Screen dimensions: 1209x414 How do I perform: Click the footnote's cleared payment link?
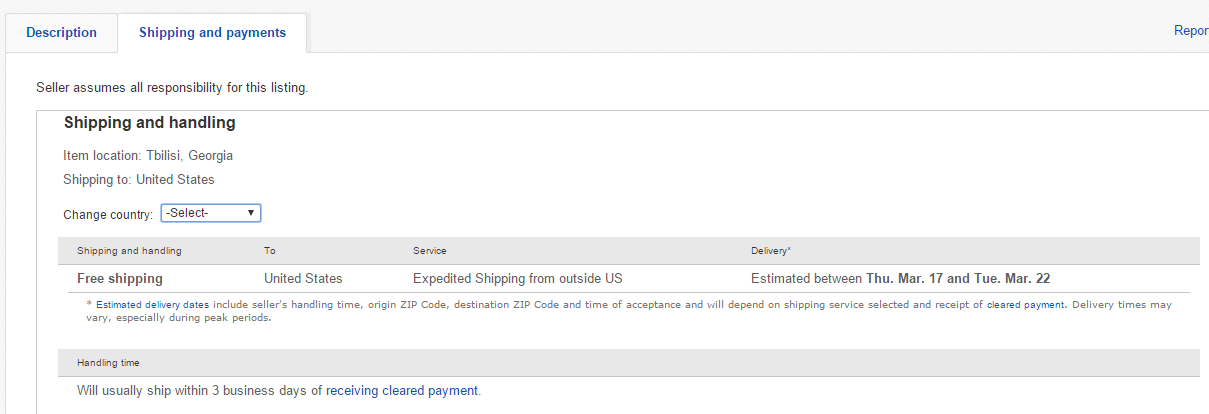tap(1025, 304)
